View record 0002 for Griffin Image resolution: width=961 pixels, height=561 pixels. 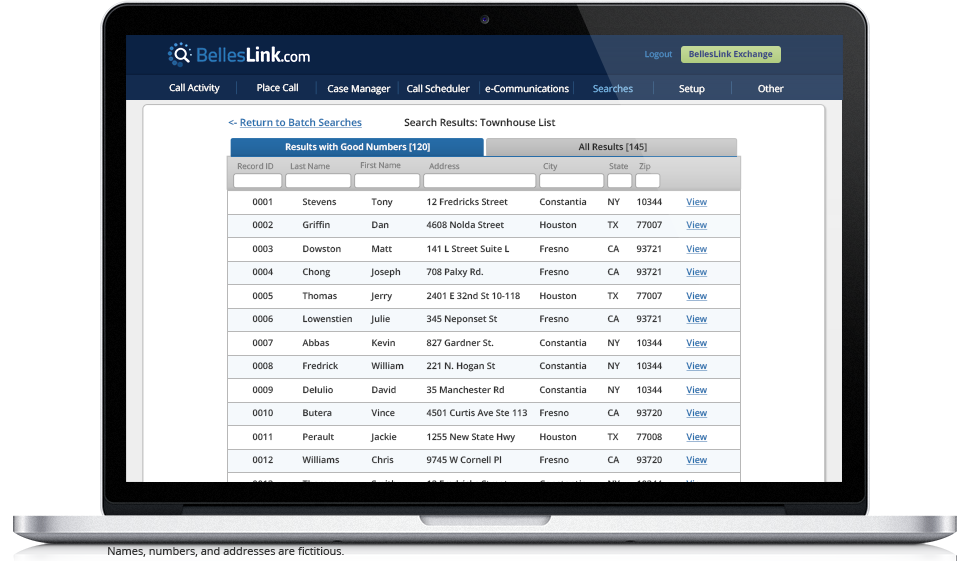pyautogui.click(x=696, y=225)
